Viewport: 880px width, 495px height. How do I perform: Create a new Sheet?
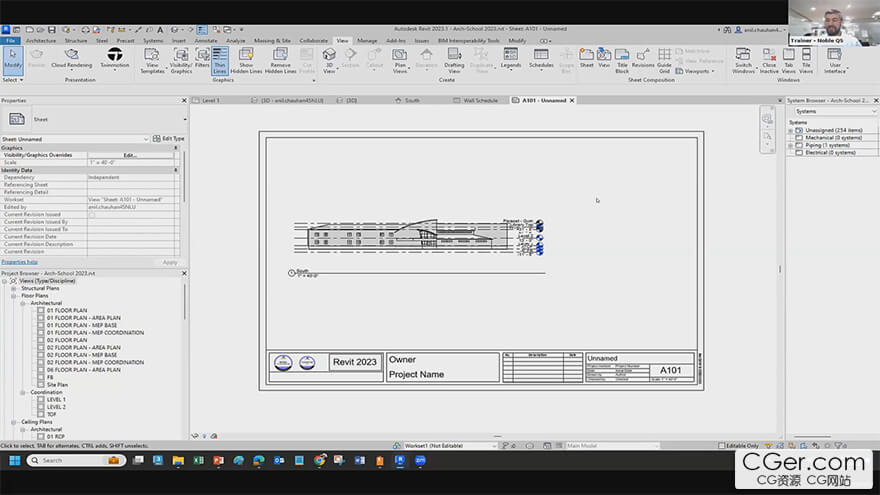(586, 58)
